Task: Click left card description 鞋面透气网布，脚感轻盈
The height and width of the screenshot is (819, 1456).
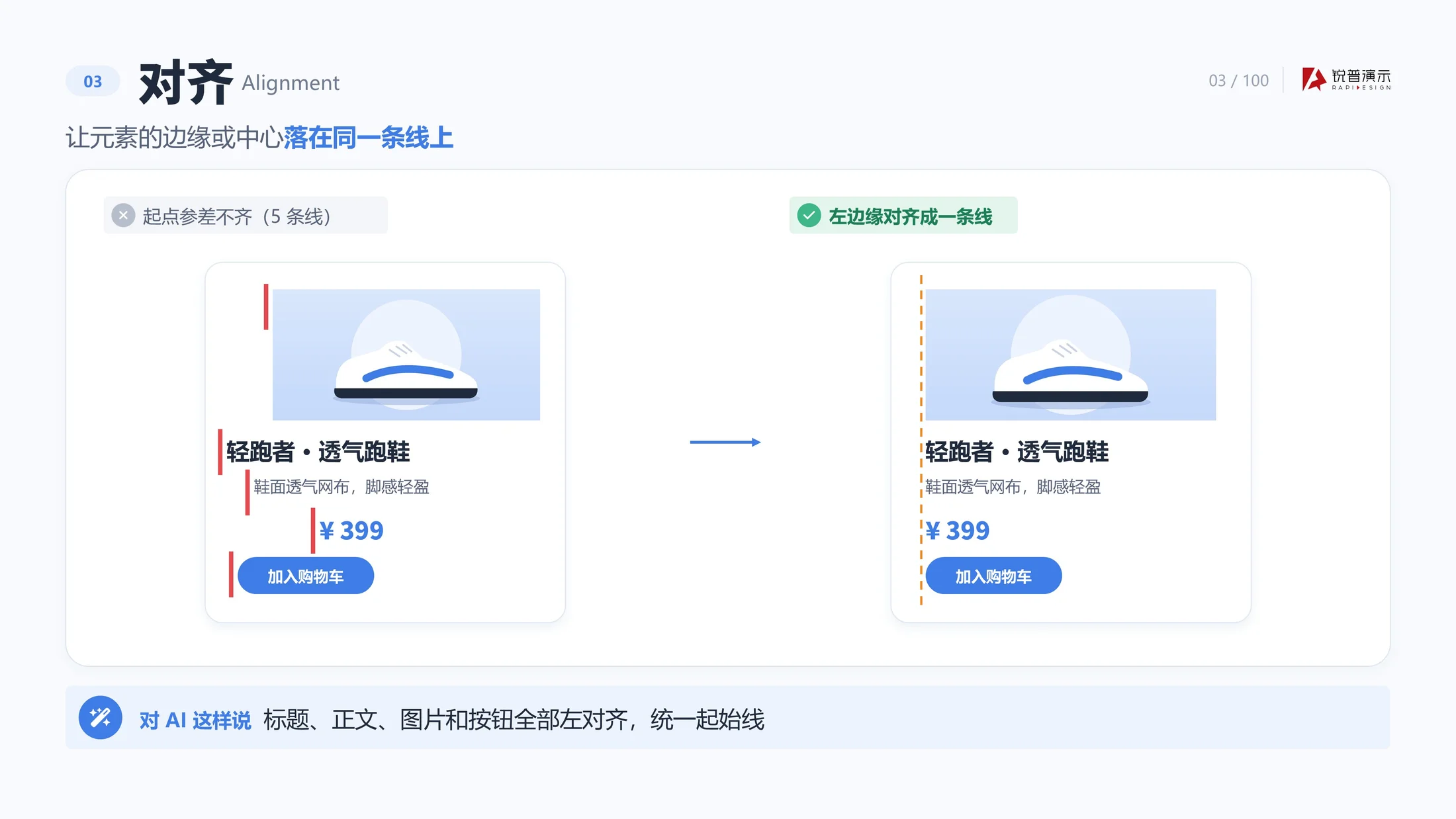Action: tap(341, 487)
